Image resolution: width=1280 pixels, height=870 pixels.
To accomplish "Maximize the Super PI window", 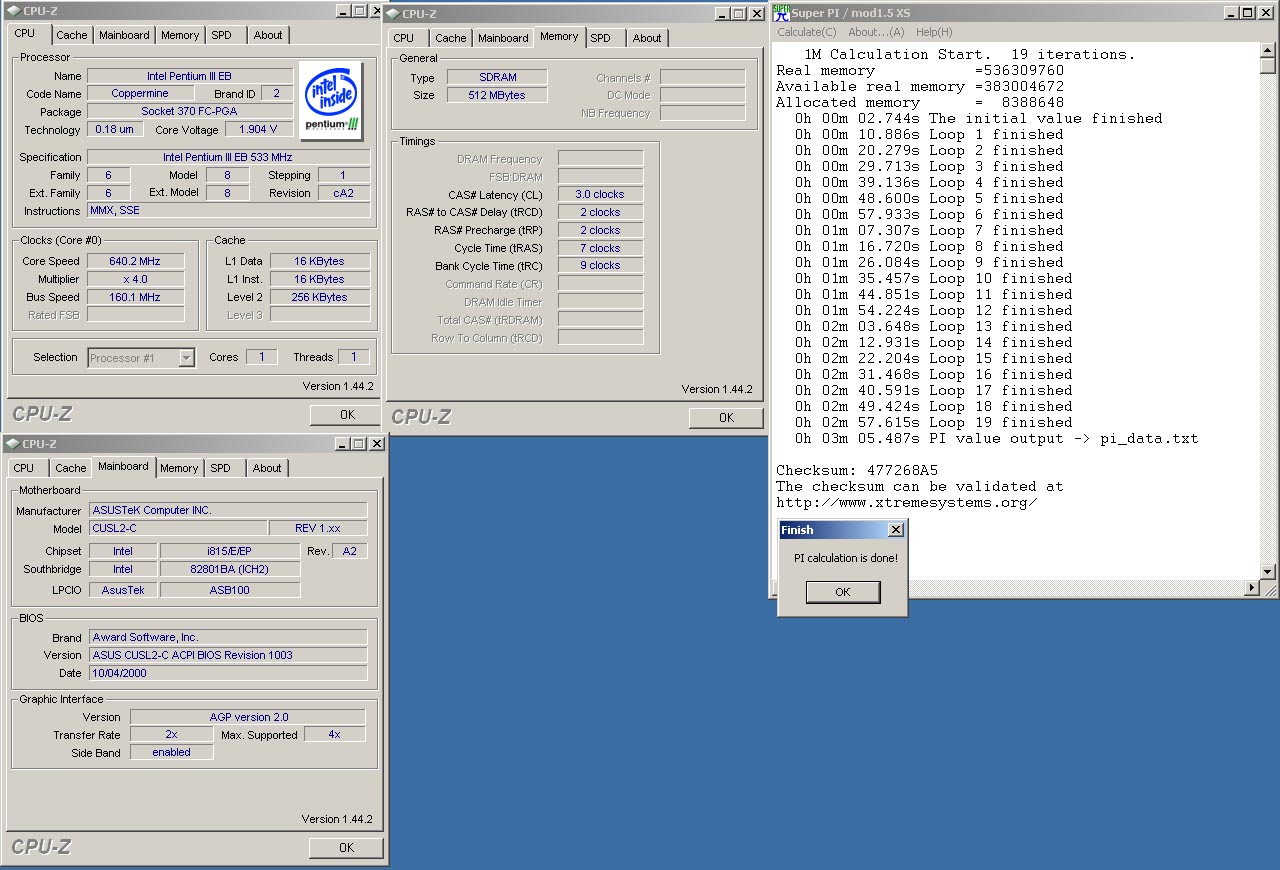I will pyautogui.click(x=1248, y=13).
